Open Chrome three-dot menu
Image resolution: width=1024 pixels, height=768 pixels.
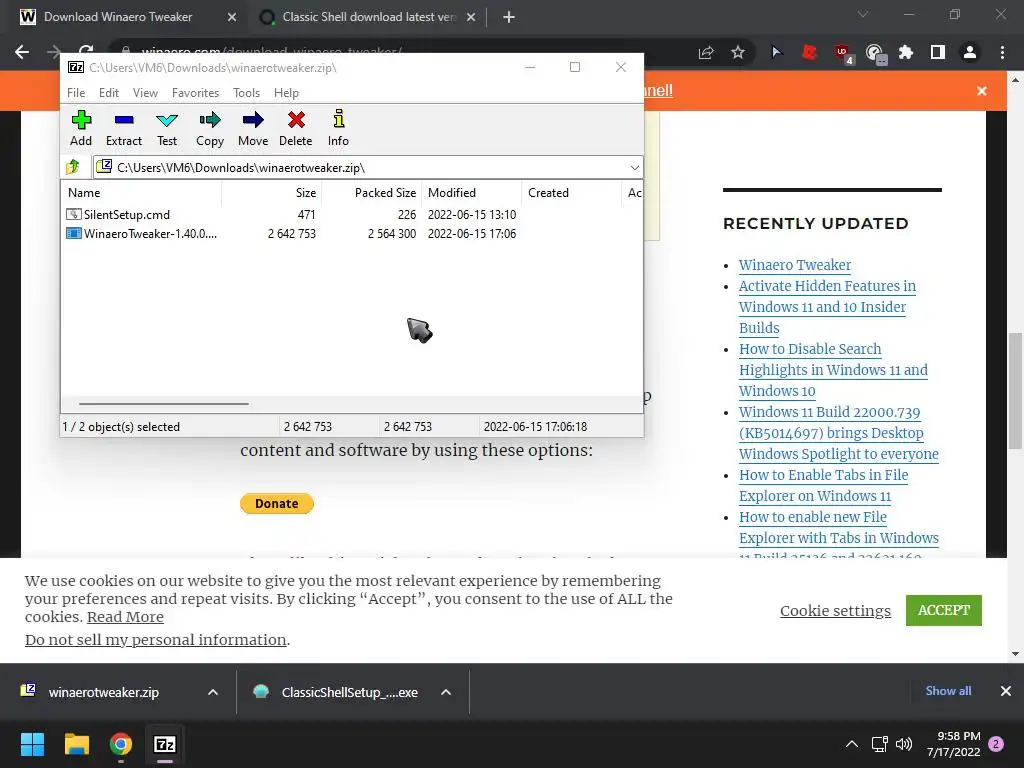(1002, 52)
